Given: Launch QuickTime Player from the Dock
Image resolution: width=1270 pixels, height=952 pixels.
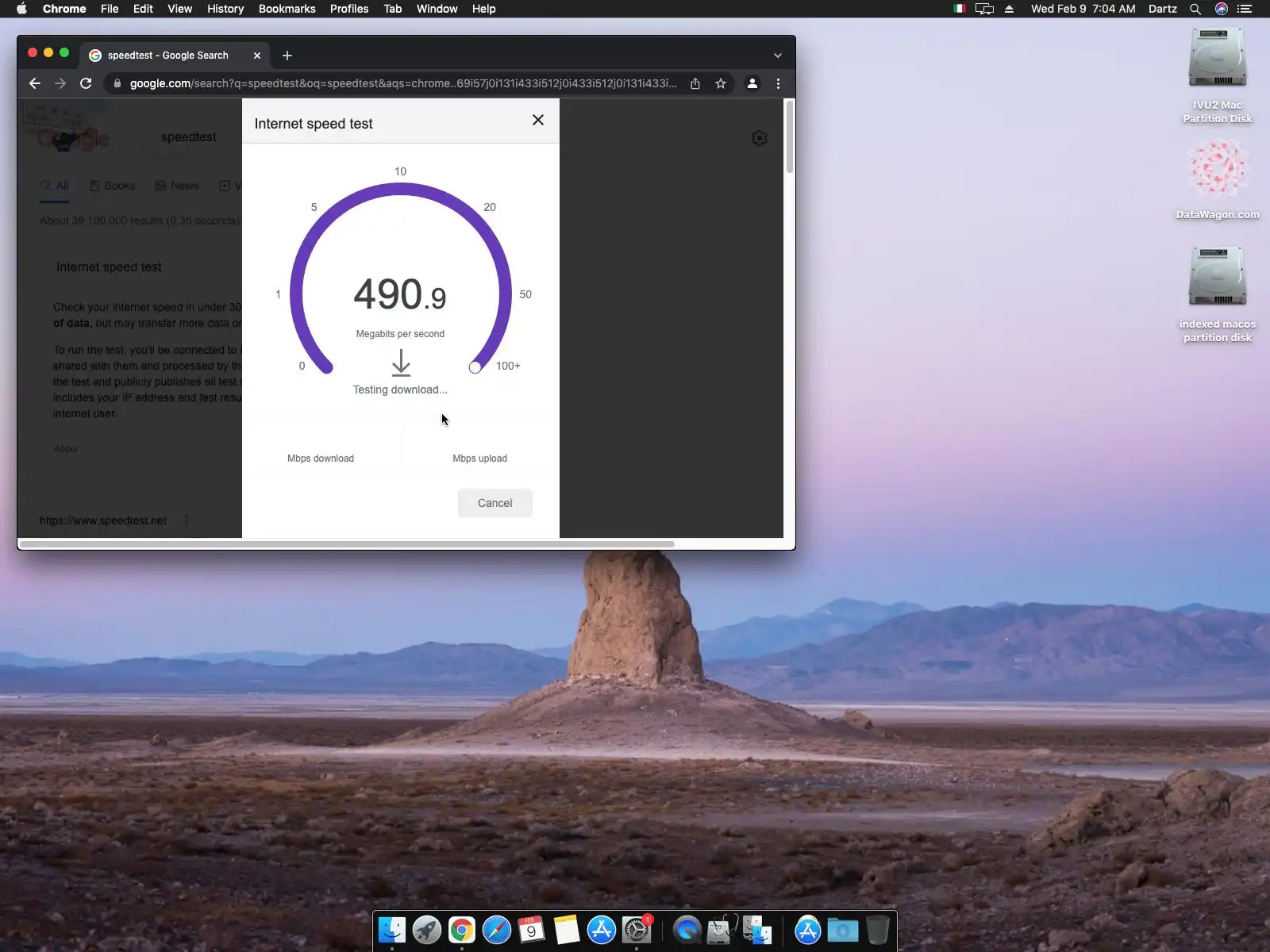Looking at the screenshot, I should [x=687, y=929].
